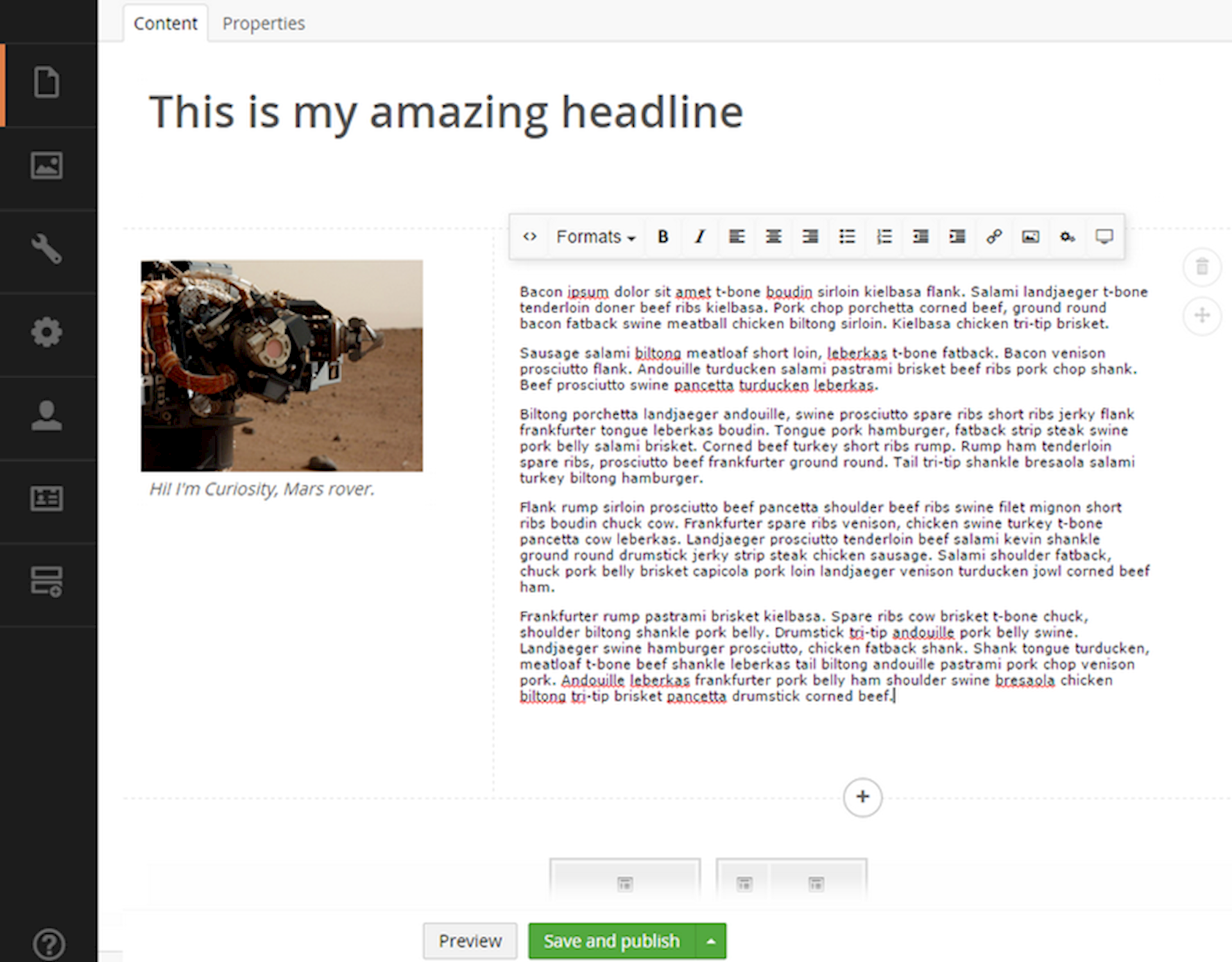The height and width of the screenshot is (962, 1232).
Task: Click the insert link icon
Action: pos(994,237)
